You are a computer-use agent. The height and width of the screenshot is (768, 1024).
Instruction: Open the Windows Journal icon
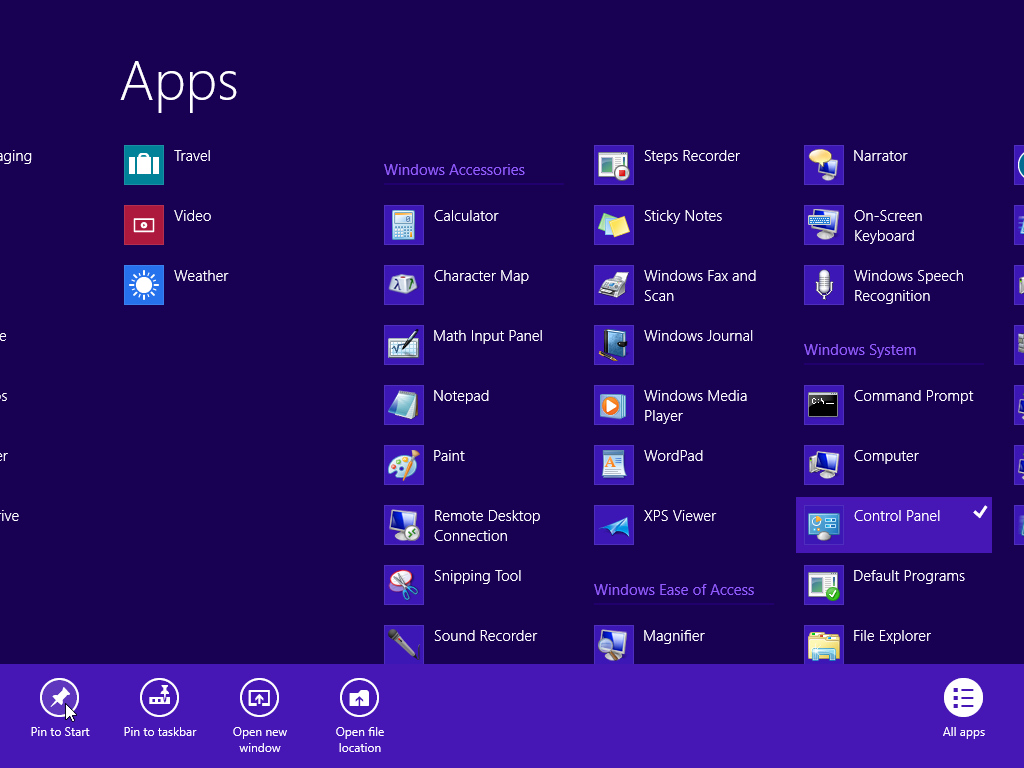pos(614,345)
